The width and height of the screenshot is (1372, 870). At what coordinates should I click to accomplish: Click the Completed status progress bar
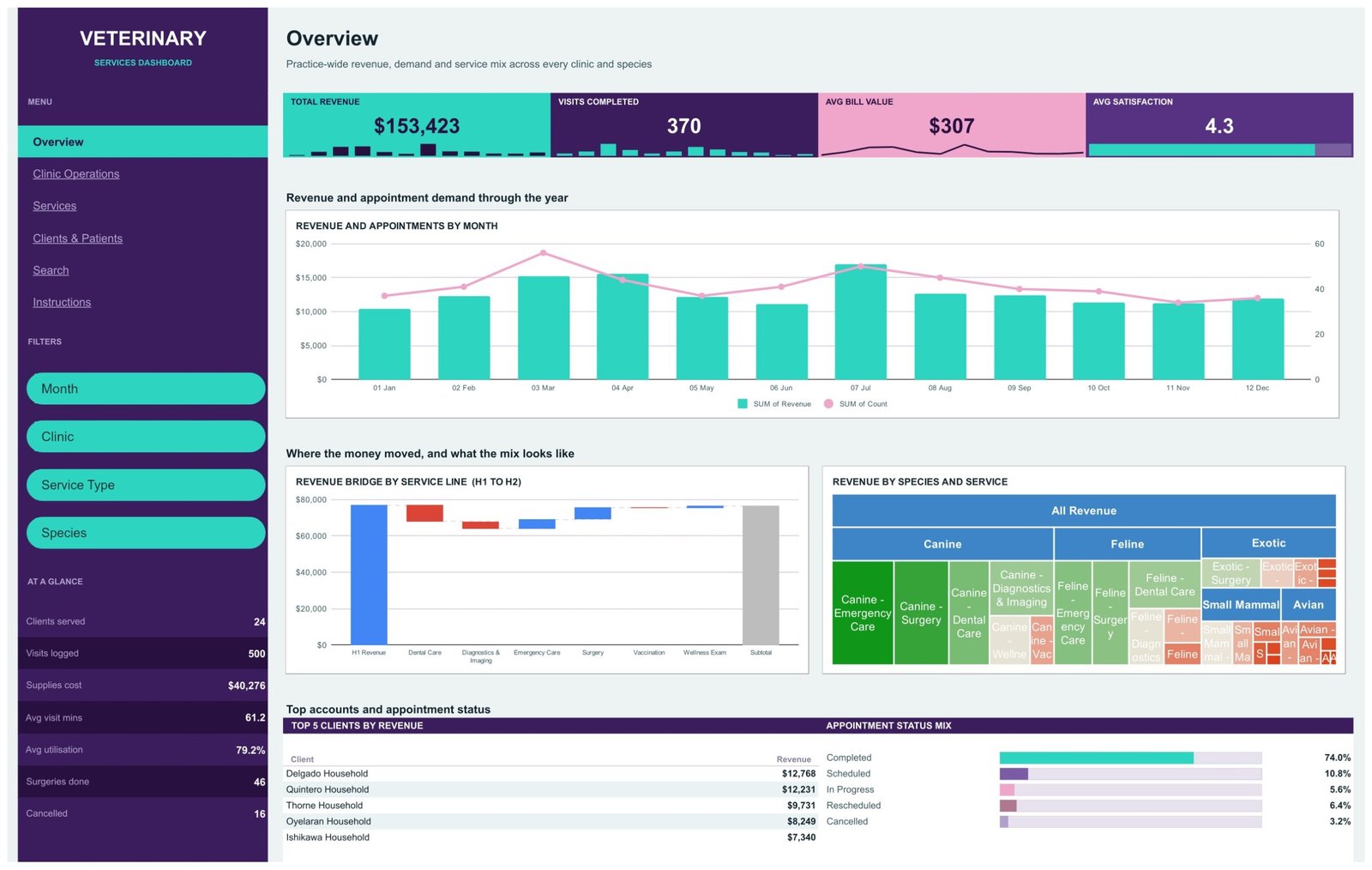1130,758
